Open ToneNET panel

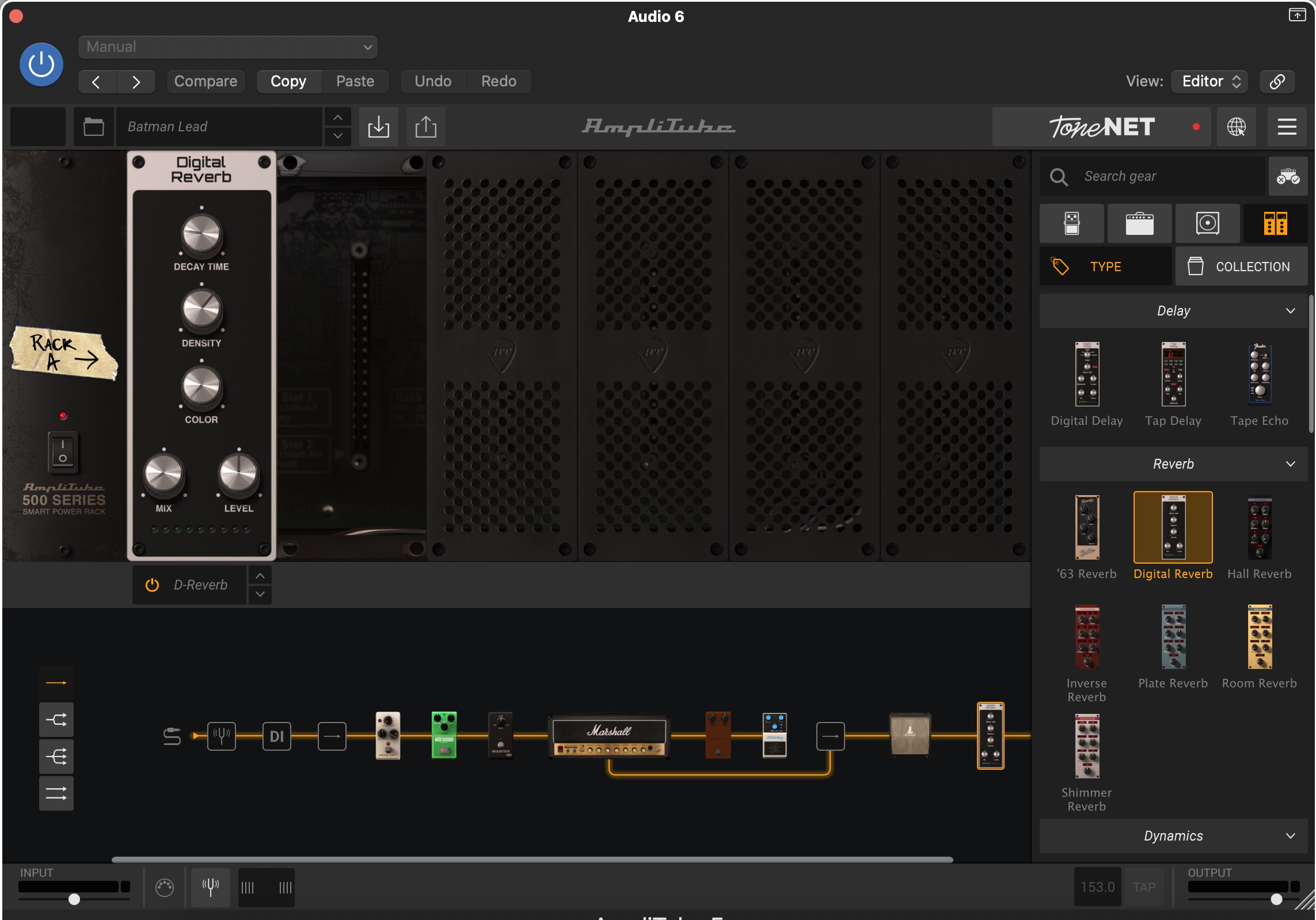1101,127
